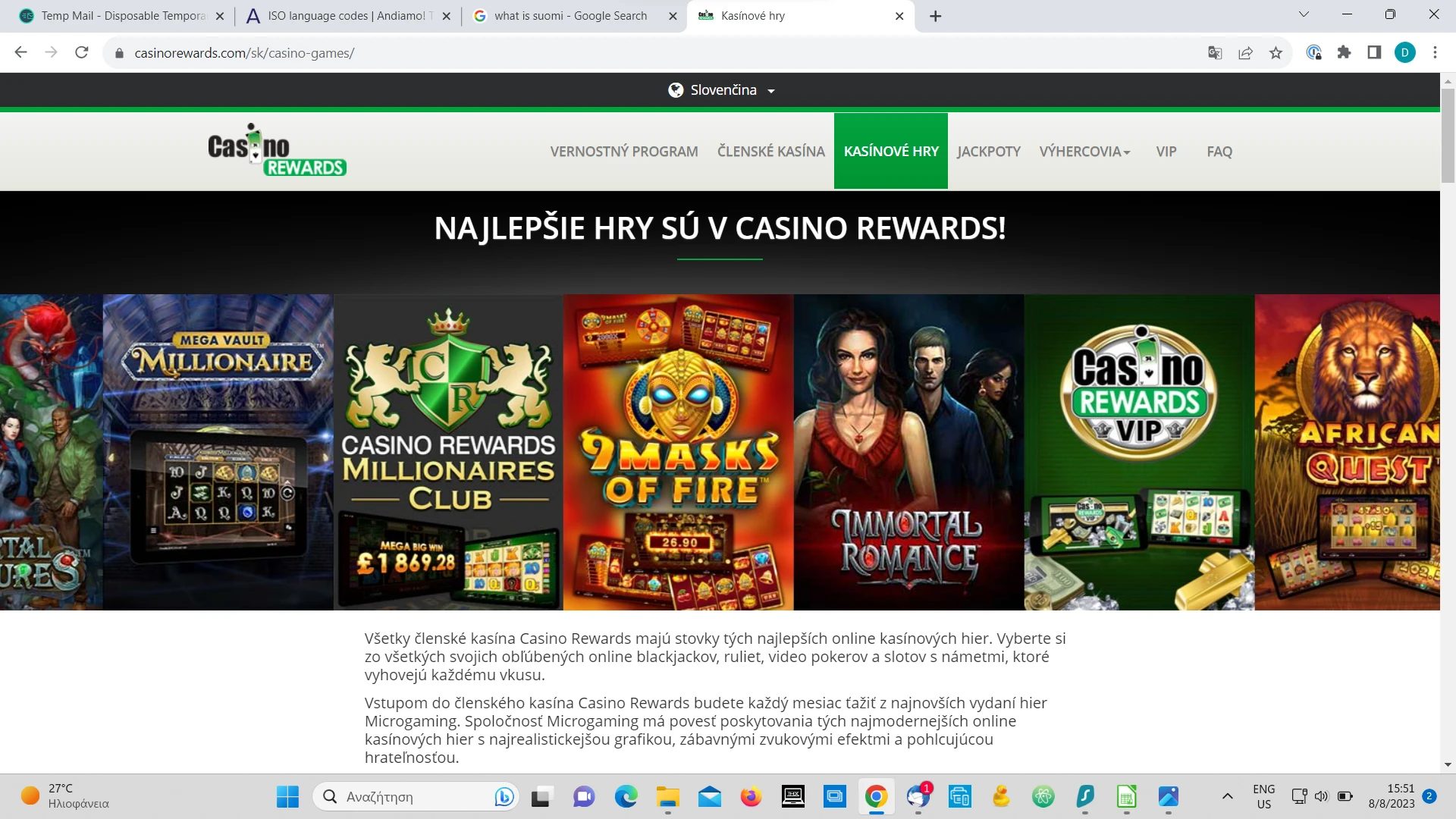Select Kasínové Hry menu item

(x=891, y=151)
